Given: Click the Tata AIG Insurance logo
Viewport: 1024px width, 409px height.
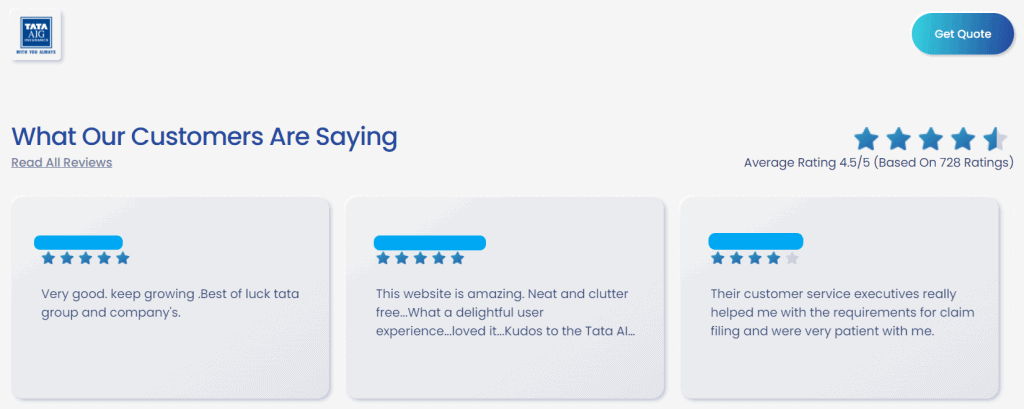Looking at the screenshot, I should pyautogui.click(x=36, y=36).
